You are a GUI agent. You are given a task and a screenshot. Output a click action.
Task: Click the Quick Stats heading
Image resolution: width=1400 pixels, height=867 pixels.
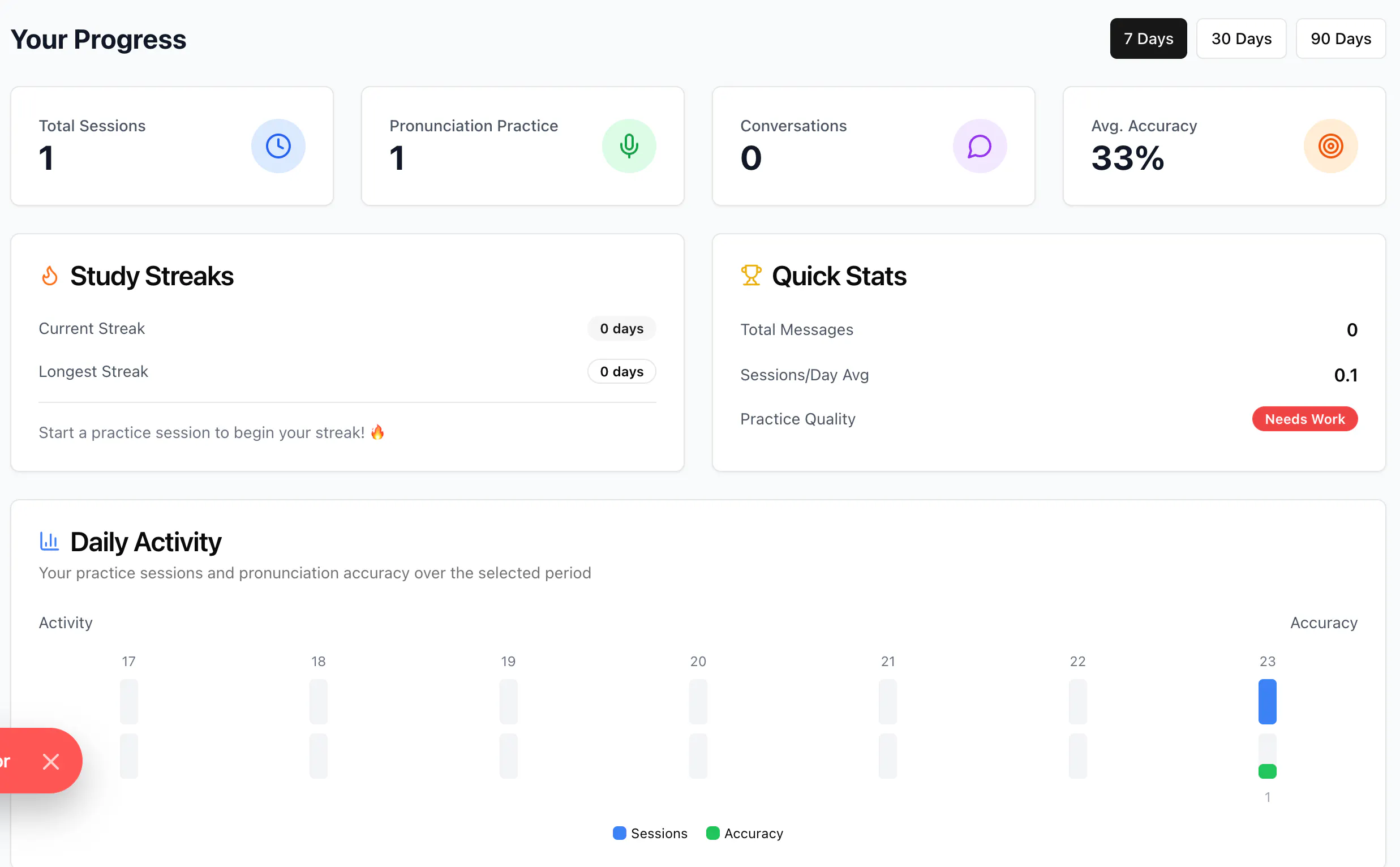click(x=839, y=276)
